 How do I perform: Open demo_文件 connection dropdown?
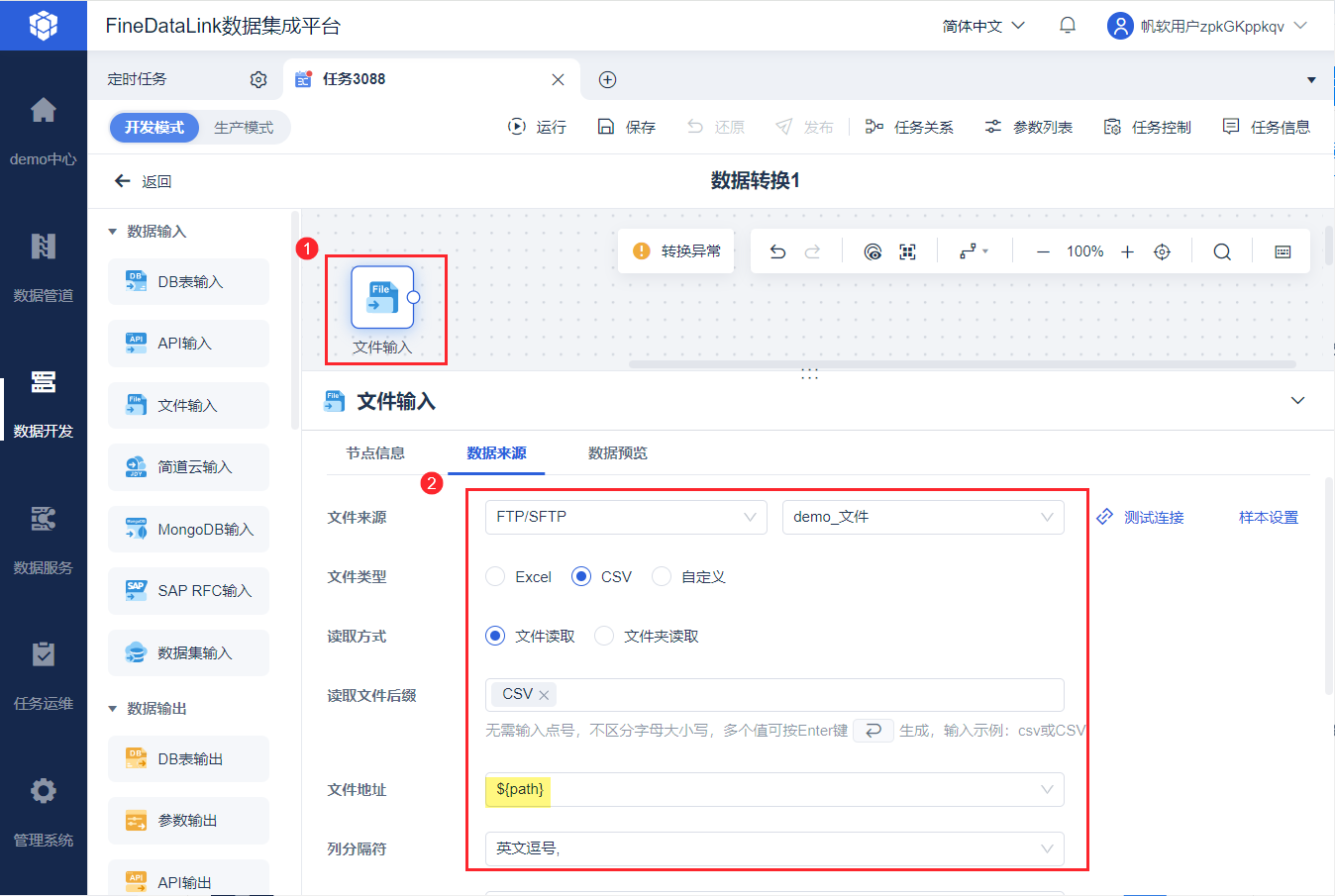point(923,517)
